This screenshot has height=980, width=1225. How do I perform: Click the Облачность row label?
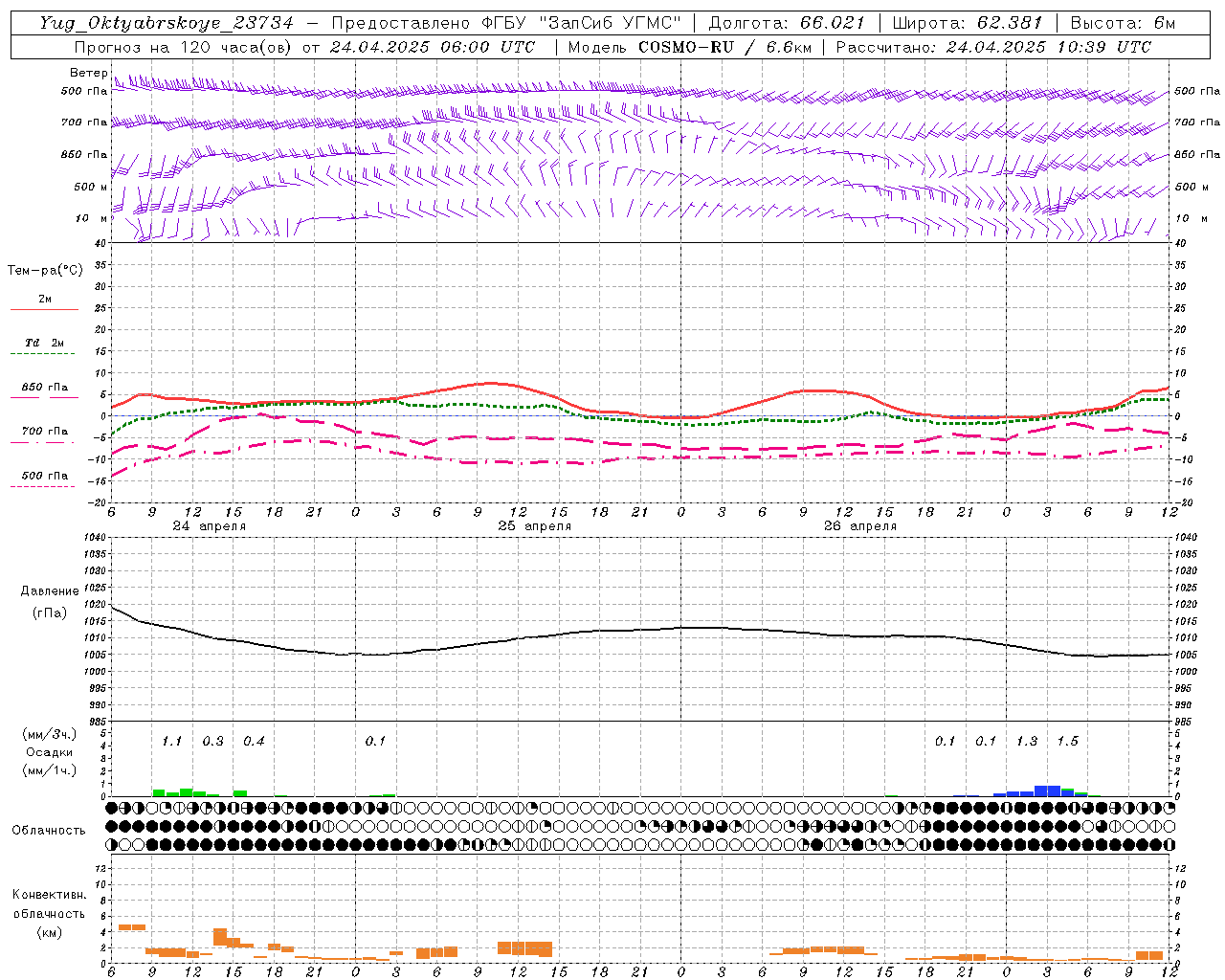pos(49,831)
